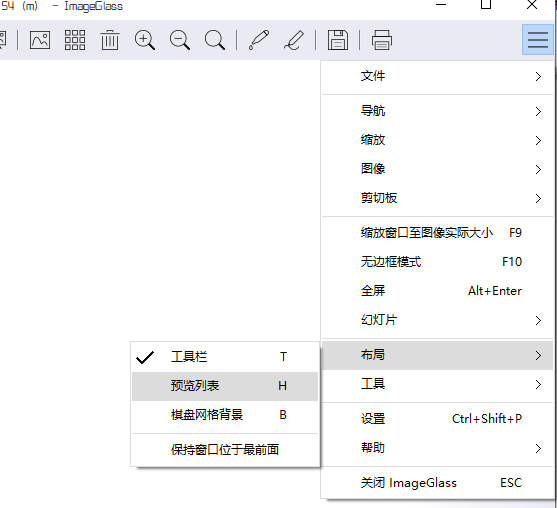Maximize the ImageGlass window

click(x=486, y=4)
